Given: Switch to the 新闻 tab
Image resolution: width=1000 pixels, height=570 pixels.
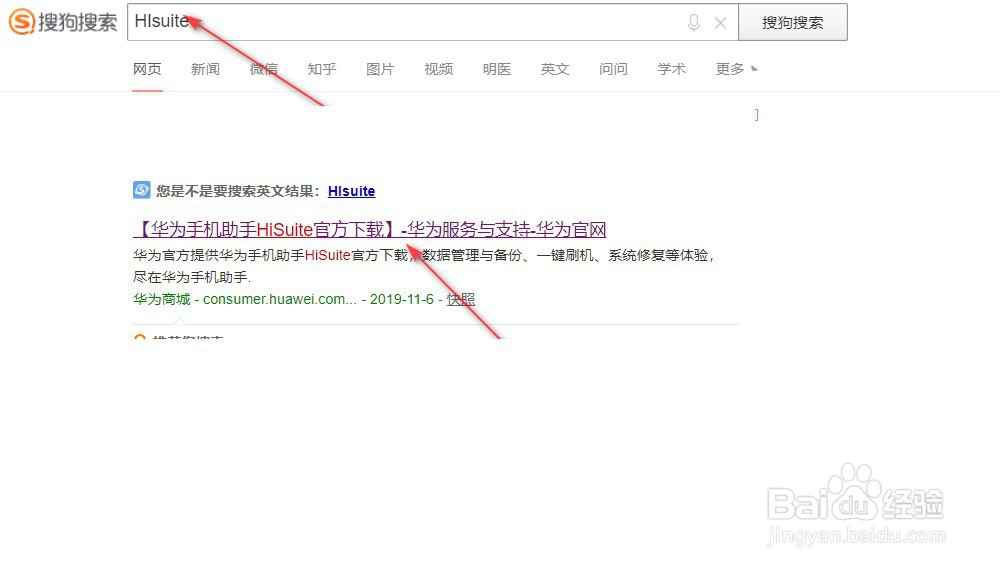Looking at the screenshot, I should [205, 69].
